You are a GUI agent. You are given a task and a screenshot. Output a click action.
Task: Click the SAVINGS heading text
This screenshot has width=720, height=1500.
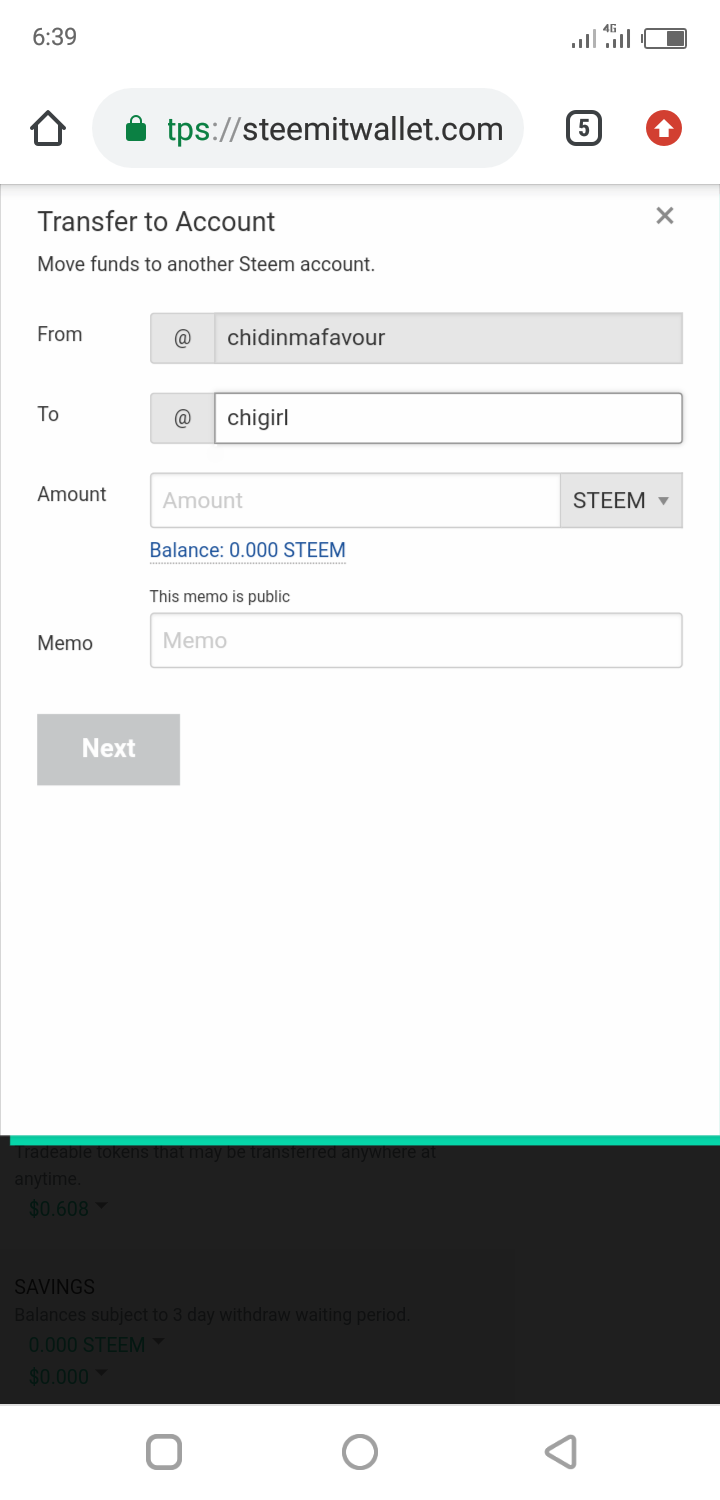(55, 1287)
